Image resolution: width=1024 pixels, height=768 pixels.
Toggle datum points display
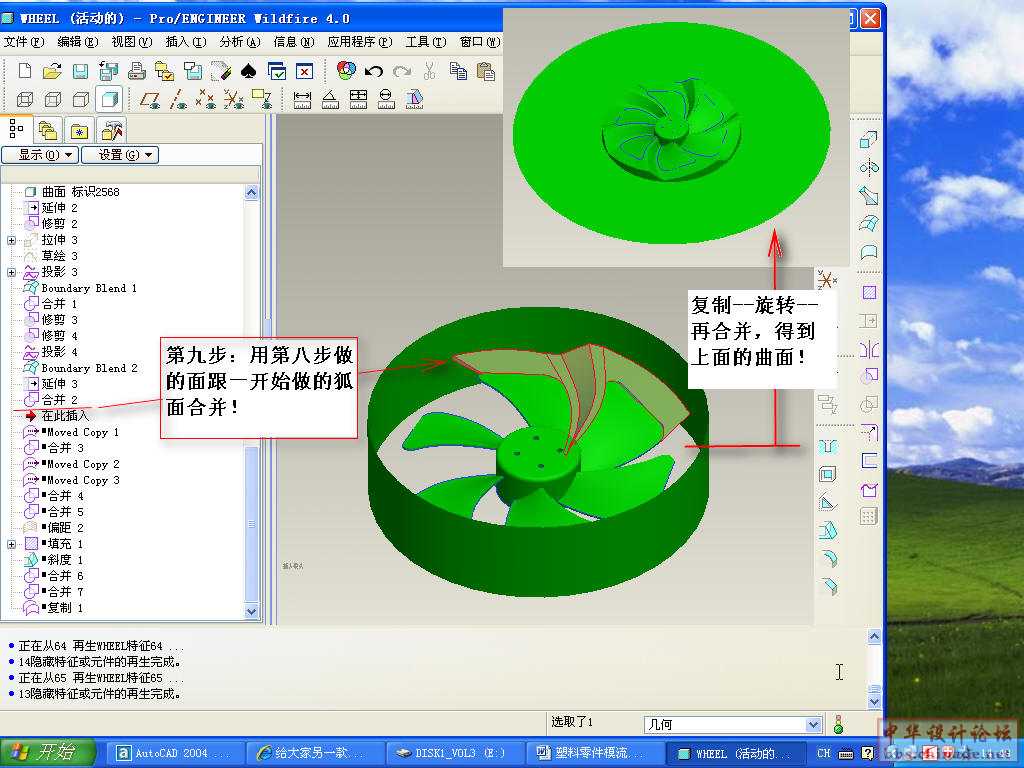206,99
